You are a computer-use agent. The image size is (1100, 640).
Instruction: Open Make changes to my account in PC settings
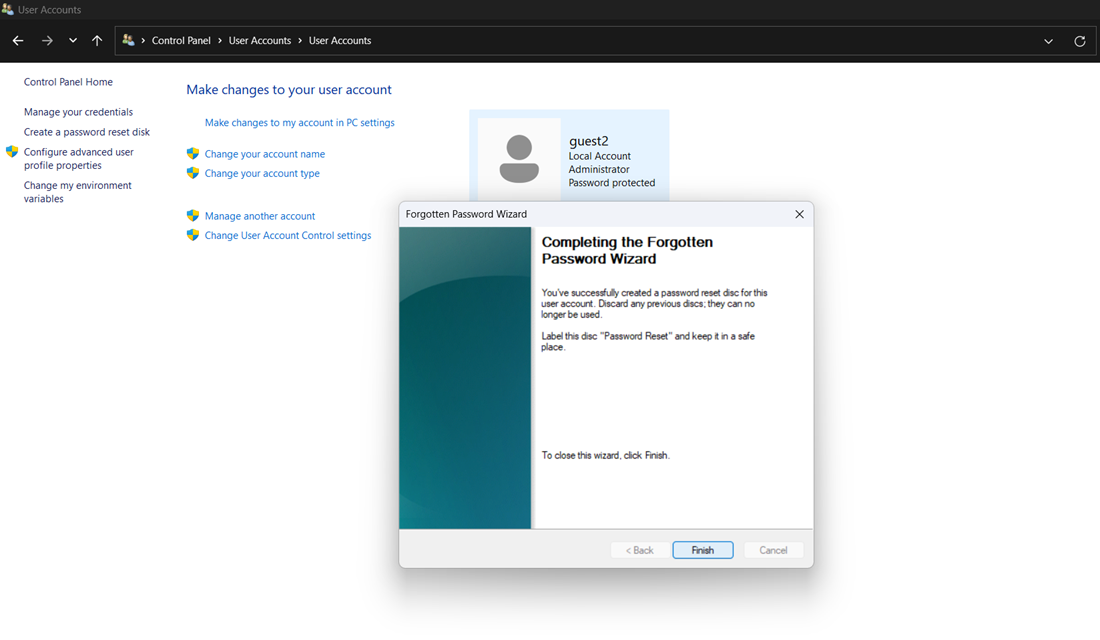point(299,123)
